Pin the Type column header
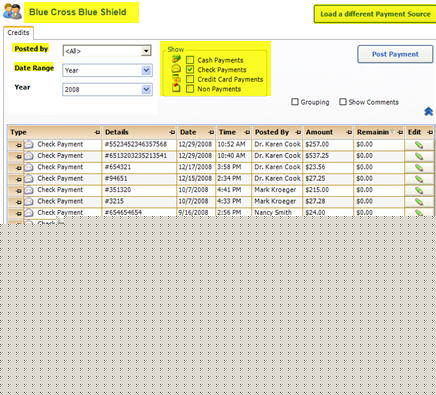 (x=97, y=132)
